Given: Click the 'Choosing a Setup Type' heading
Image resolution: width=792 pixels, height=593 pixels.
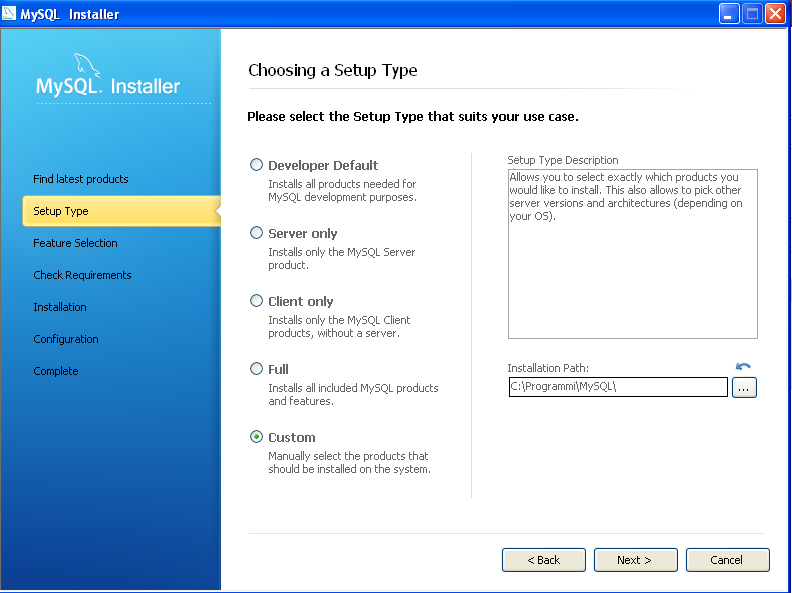Looking at the screenshot, I should click(x=332, y=70).
